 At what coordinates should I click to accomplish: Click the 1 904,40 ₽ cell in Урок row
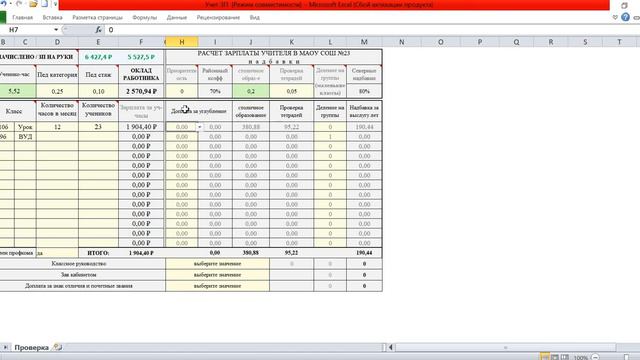pos(141,127)
